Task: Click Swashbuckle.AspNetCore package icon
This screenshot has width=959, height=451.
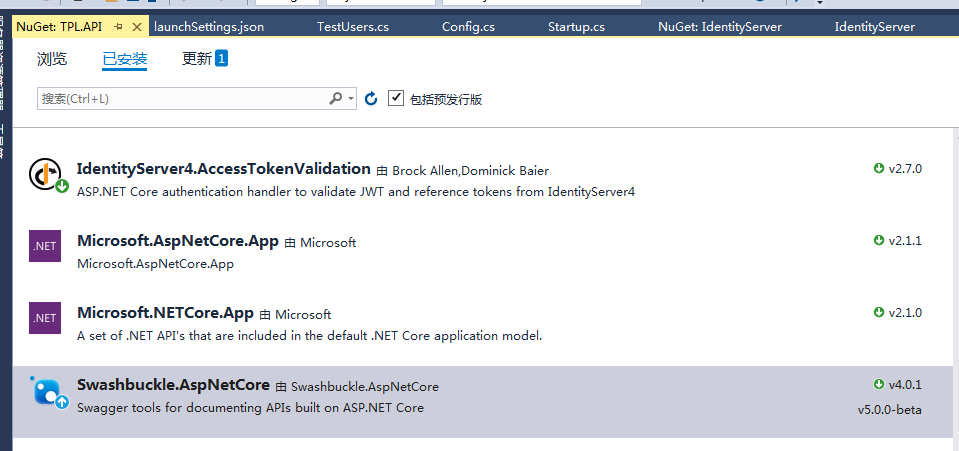Action: [x=48, y=392]
